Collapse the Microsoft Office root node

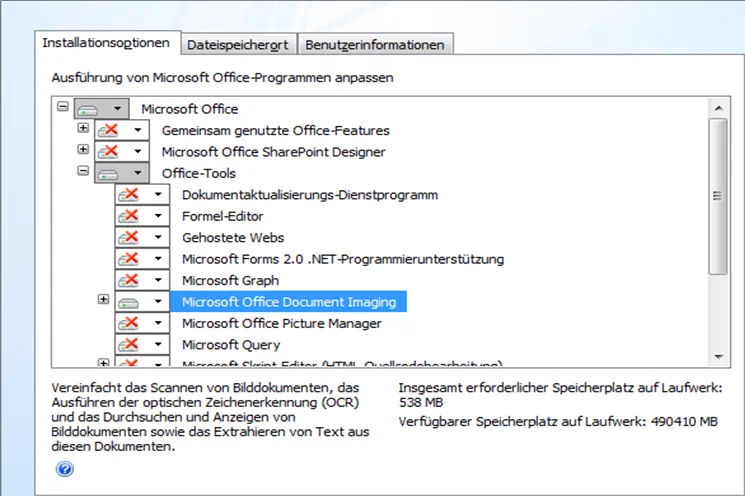pyautogui.click(x=63, y=106)
